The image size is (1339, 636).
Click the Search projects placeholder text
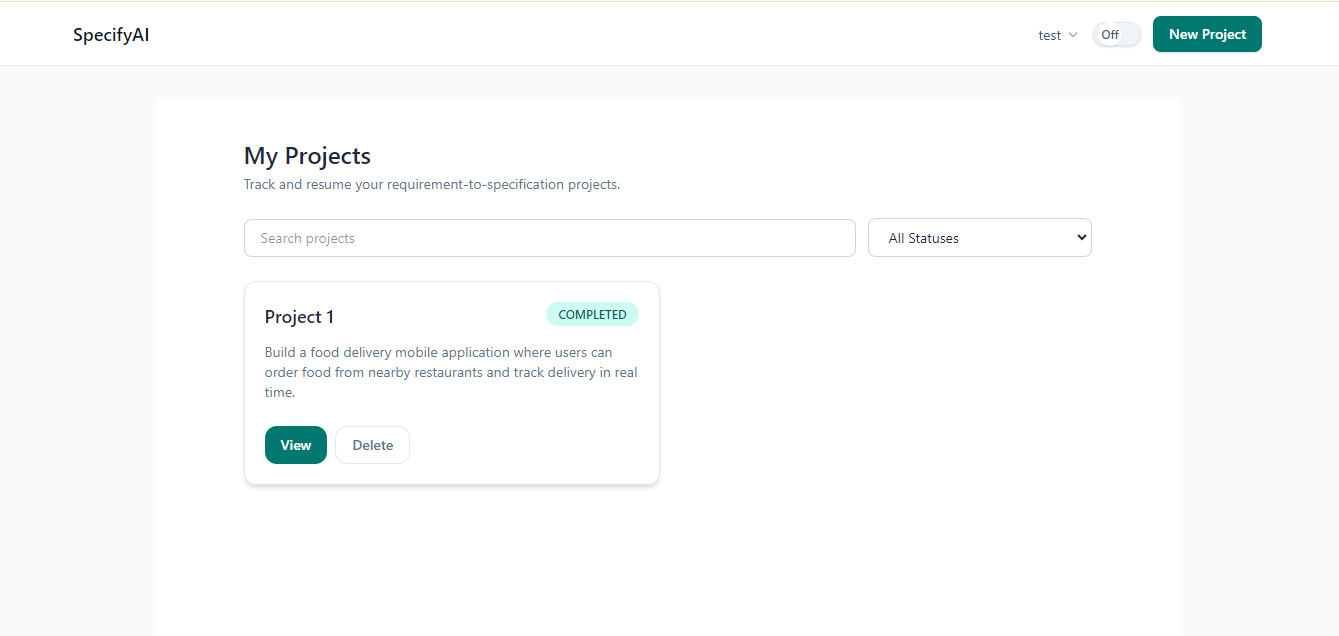click(307, 238)
